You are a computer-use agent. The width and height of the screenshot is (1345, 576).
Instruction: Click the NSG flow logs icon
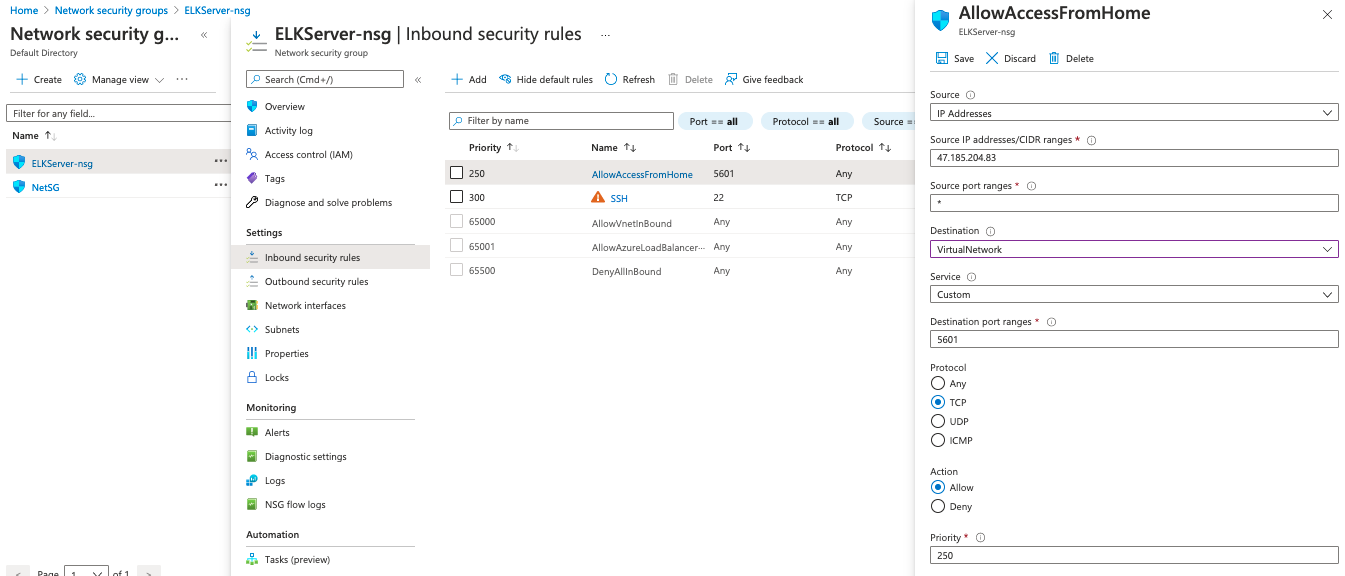[252, 504]
